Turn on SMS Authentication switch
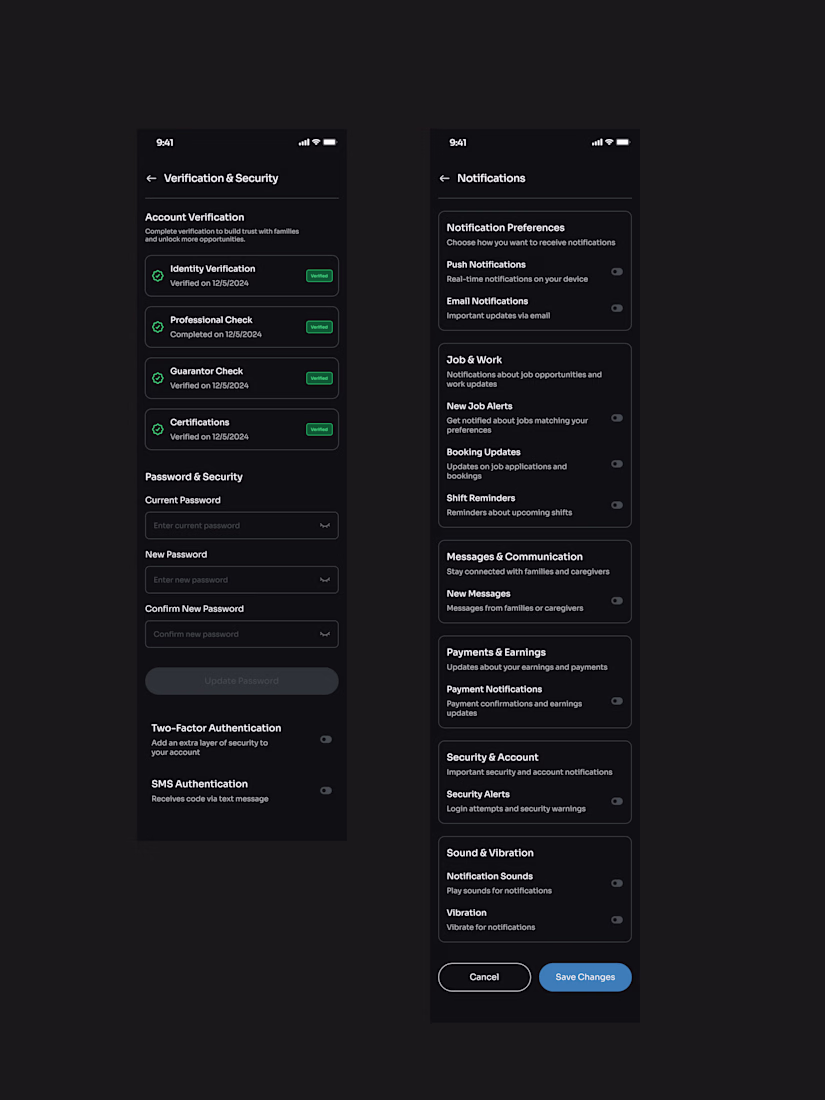 [326, 791]
